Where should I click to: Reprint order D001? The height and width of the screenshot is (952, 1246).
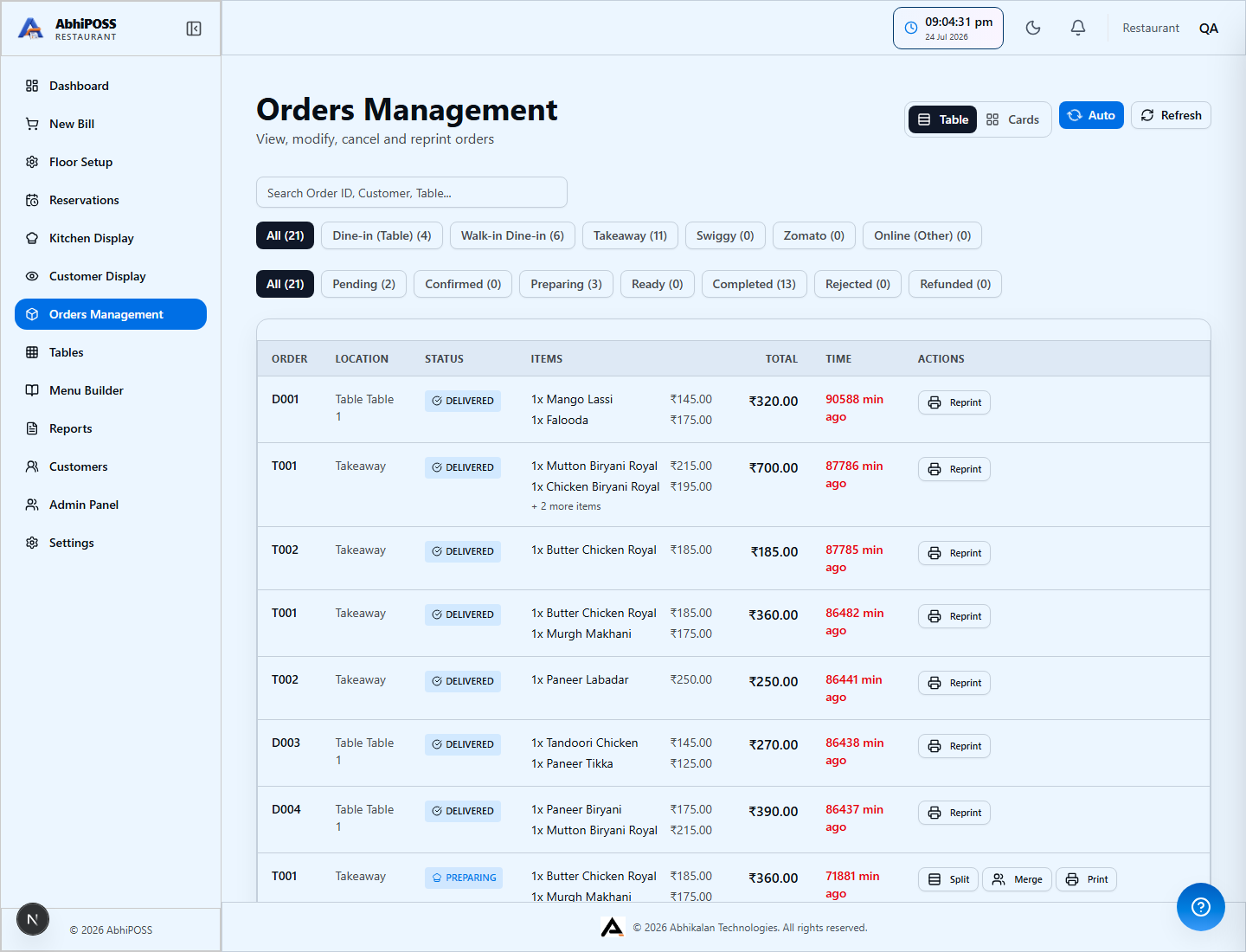click(954, 402)
